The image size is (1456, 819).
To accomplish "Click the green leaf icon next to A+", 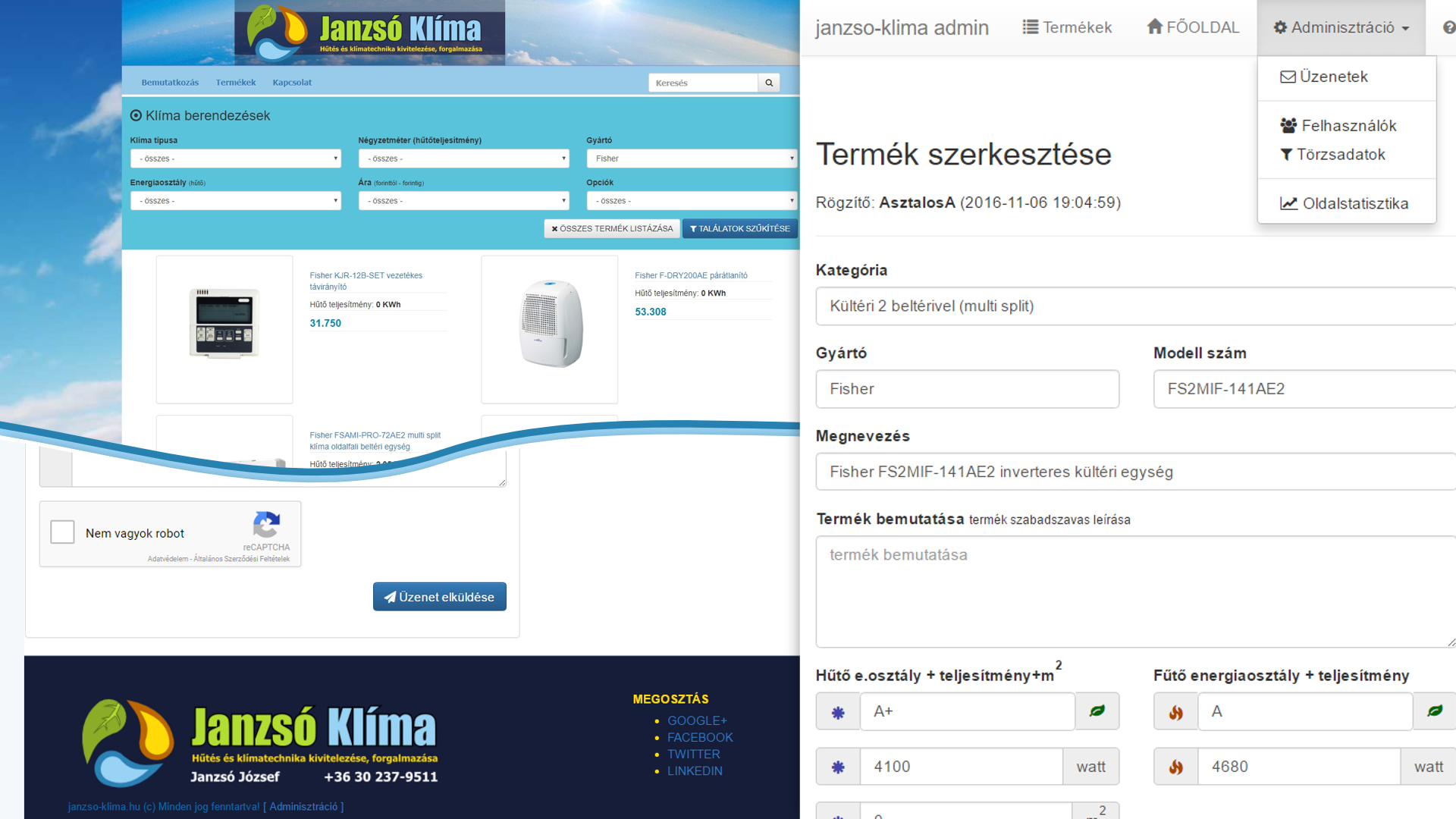I will point(1097,711).
